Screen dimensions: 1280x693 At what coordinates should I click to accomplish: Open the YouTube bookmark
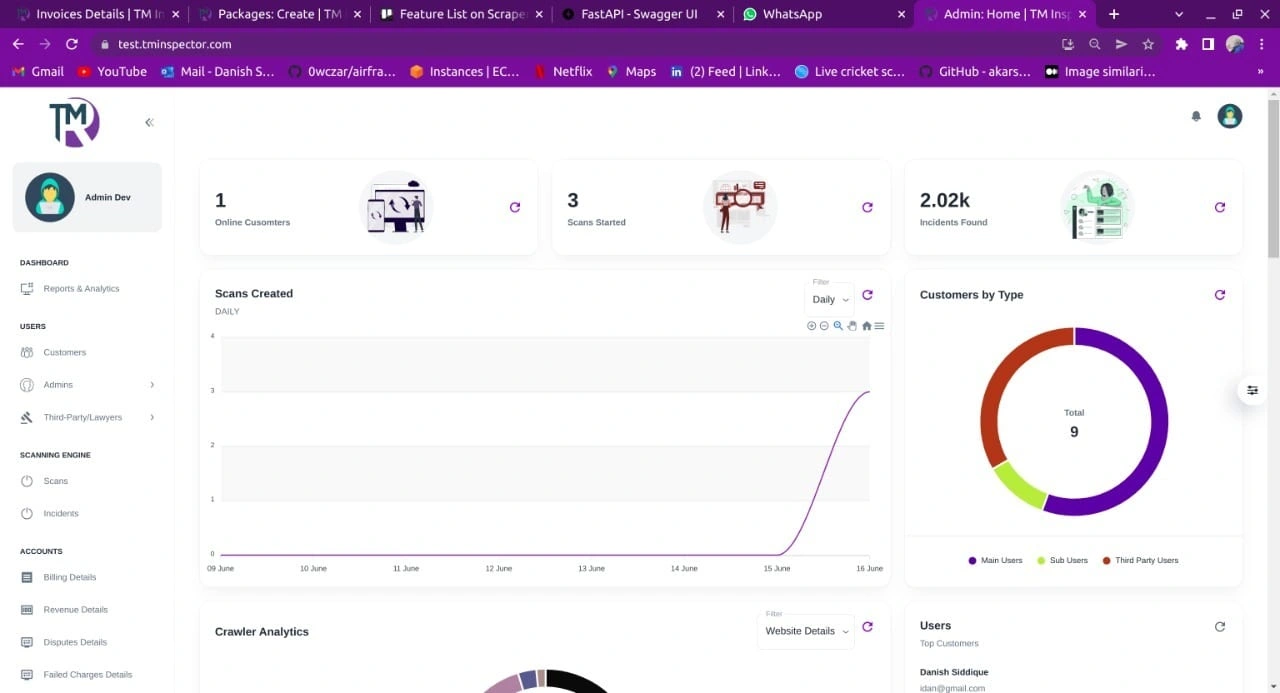click(x=112, y=71)
